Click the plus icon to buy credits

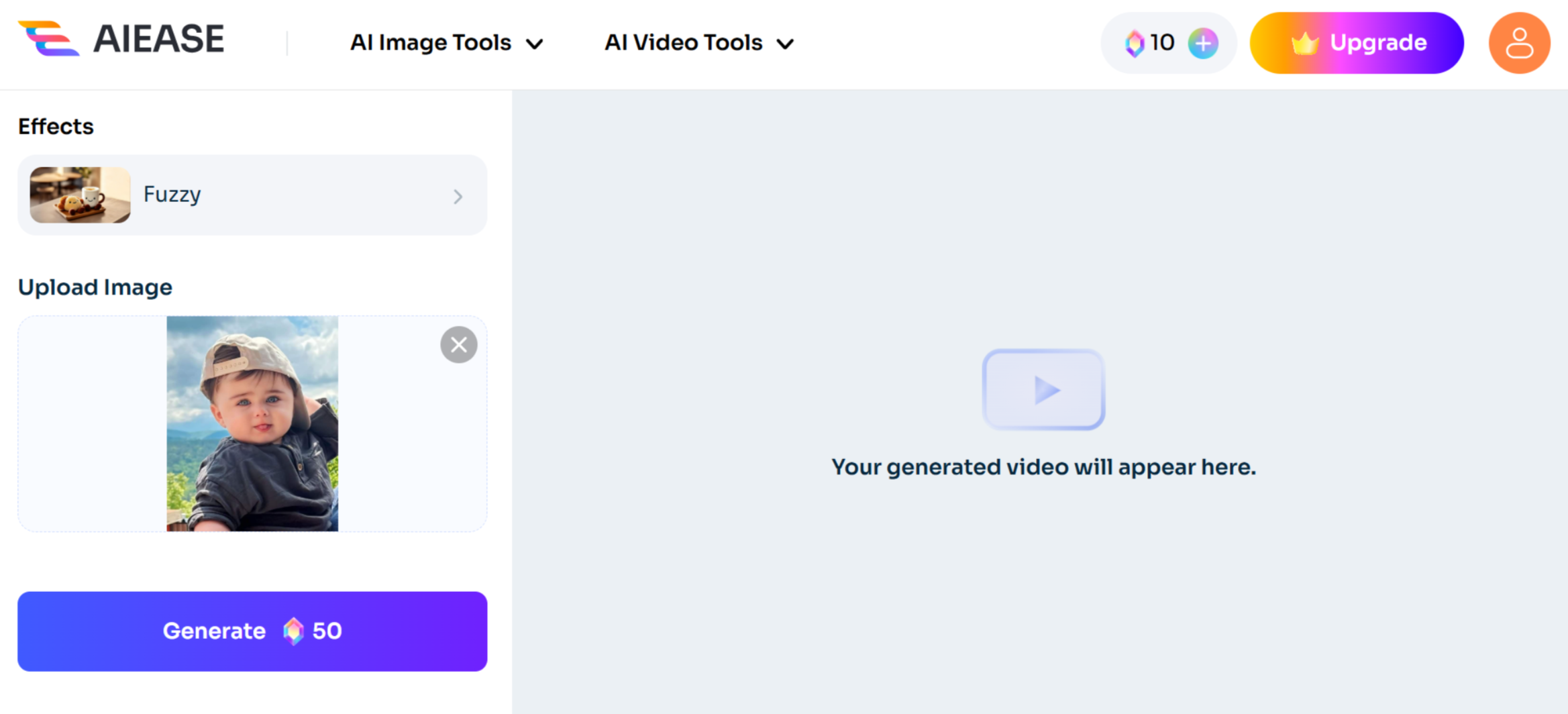tap(1203, 42)
